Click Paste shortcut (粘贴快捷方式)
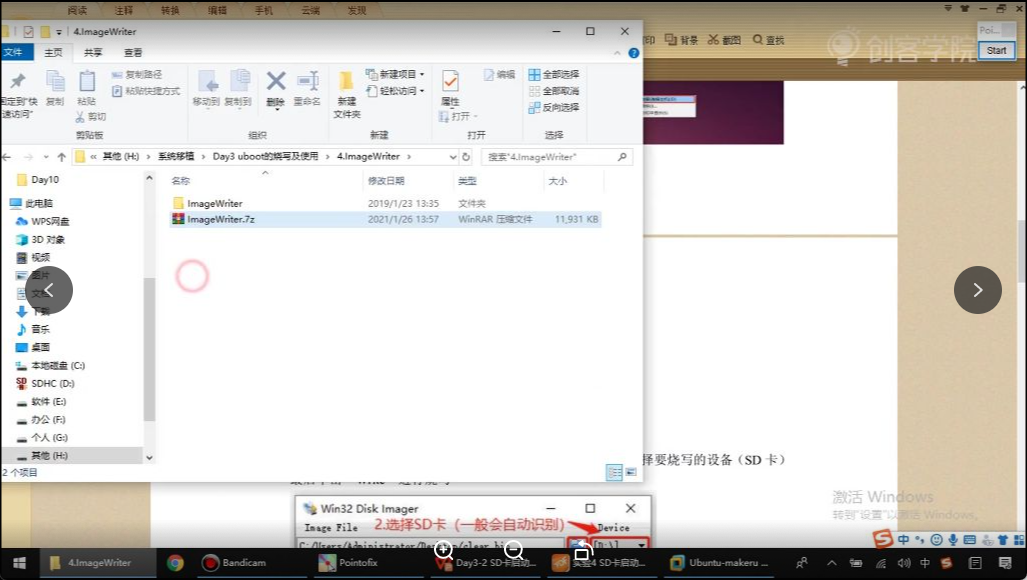 [x=146, y=91]
